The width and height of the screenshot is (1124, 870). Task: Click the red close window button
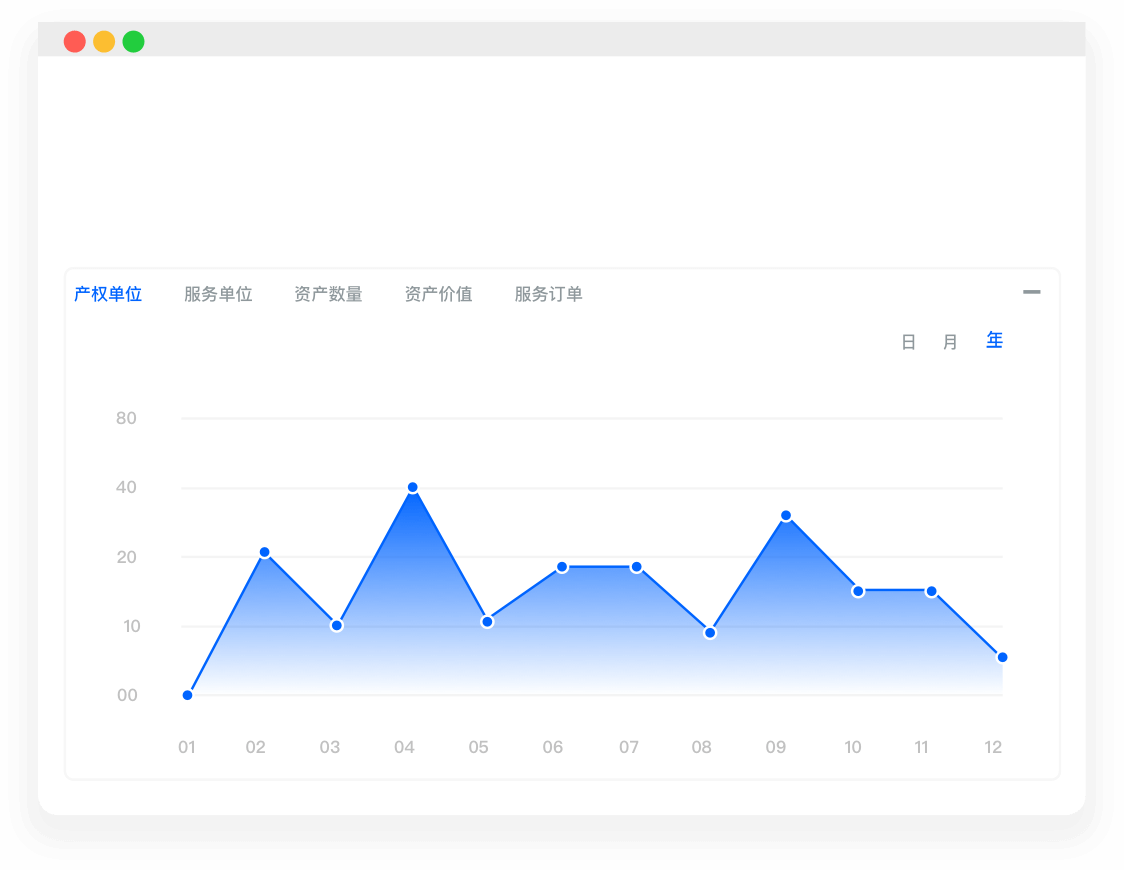pos(75,42)
